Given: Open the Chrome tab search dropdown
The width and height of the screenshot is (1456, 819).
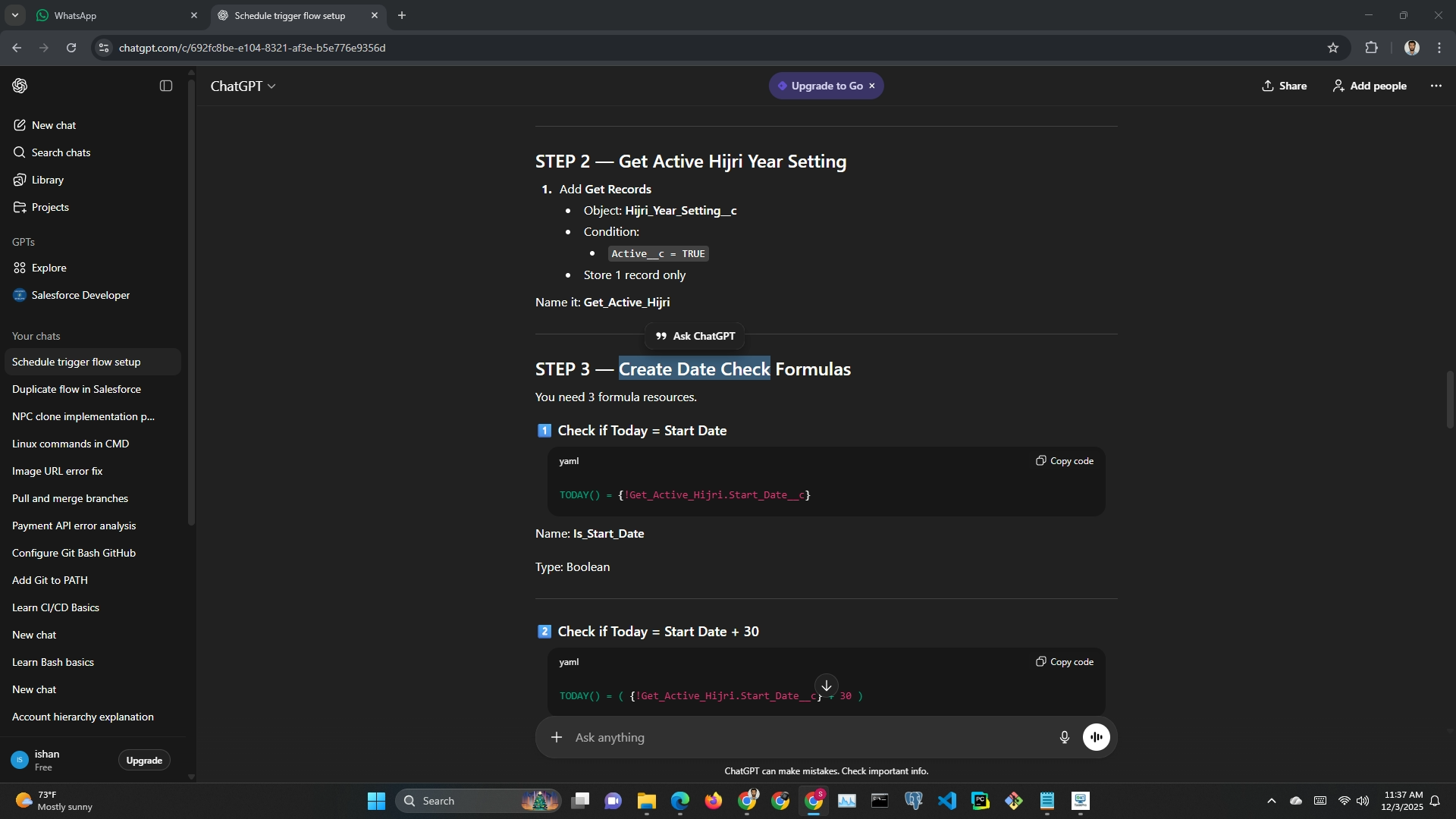Looking at the screenshot, I should [14, 15].
